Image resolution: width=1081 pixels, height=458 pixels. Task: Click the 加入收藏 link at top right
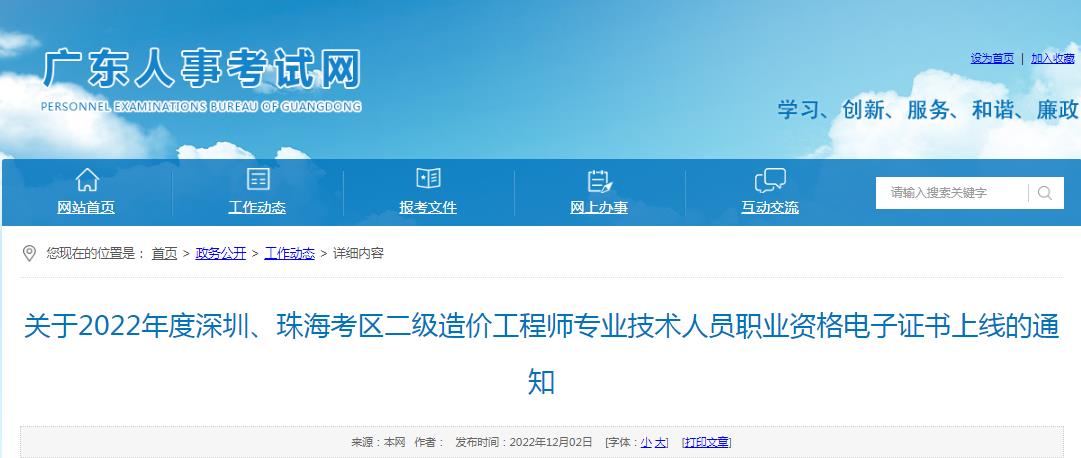click(x=1053, y=58)
